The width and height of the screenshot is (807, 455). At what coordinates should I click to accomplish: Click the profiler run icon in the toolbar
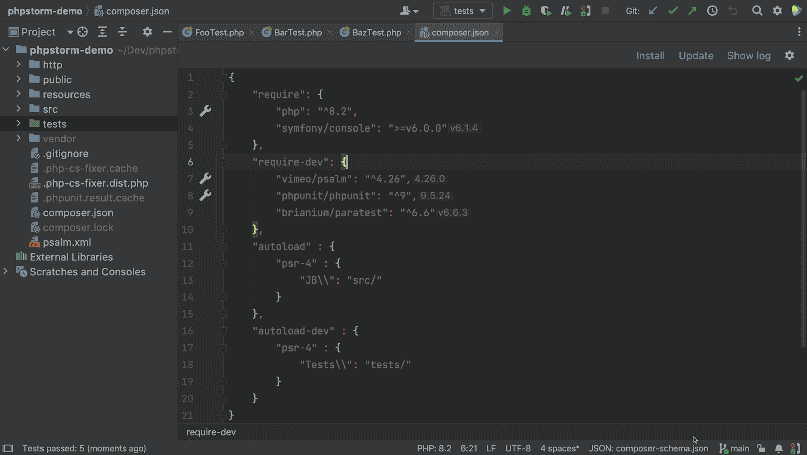565,10
